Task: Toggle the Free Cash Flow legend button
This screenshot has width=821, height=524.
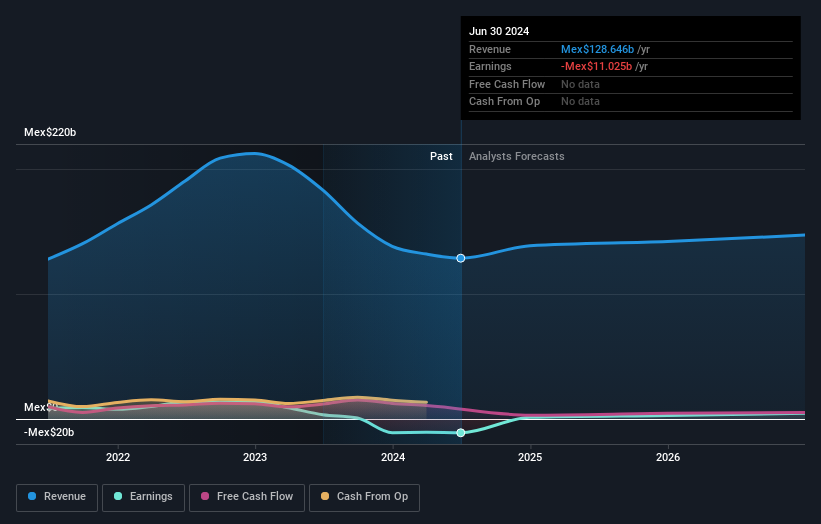Action: [247, 497]
